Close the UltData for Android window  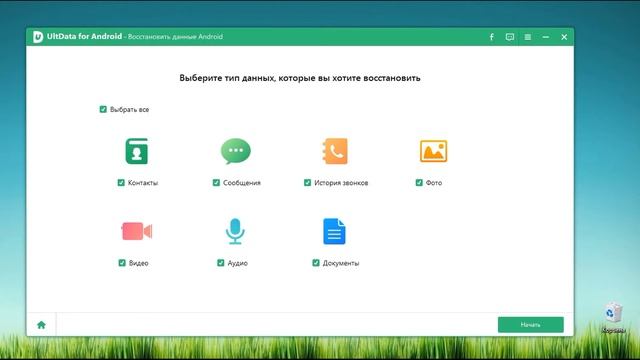(x=564, y=37)
